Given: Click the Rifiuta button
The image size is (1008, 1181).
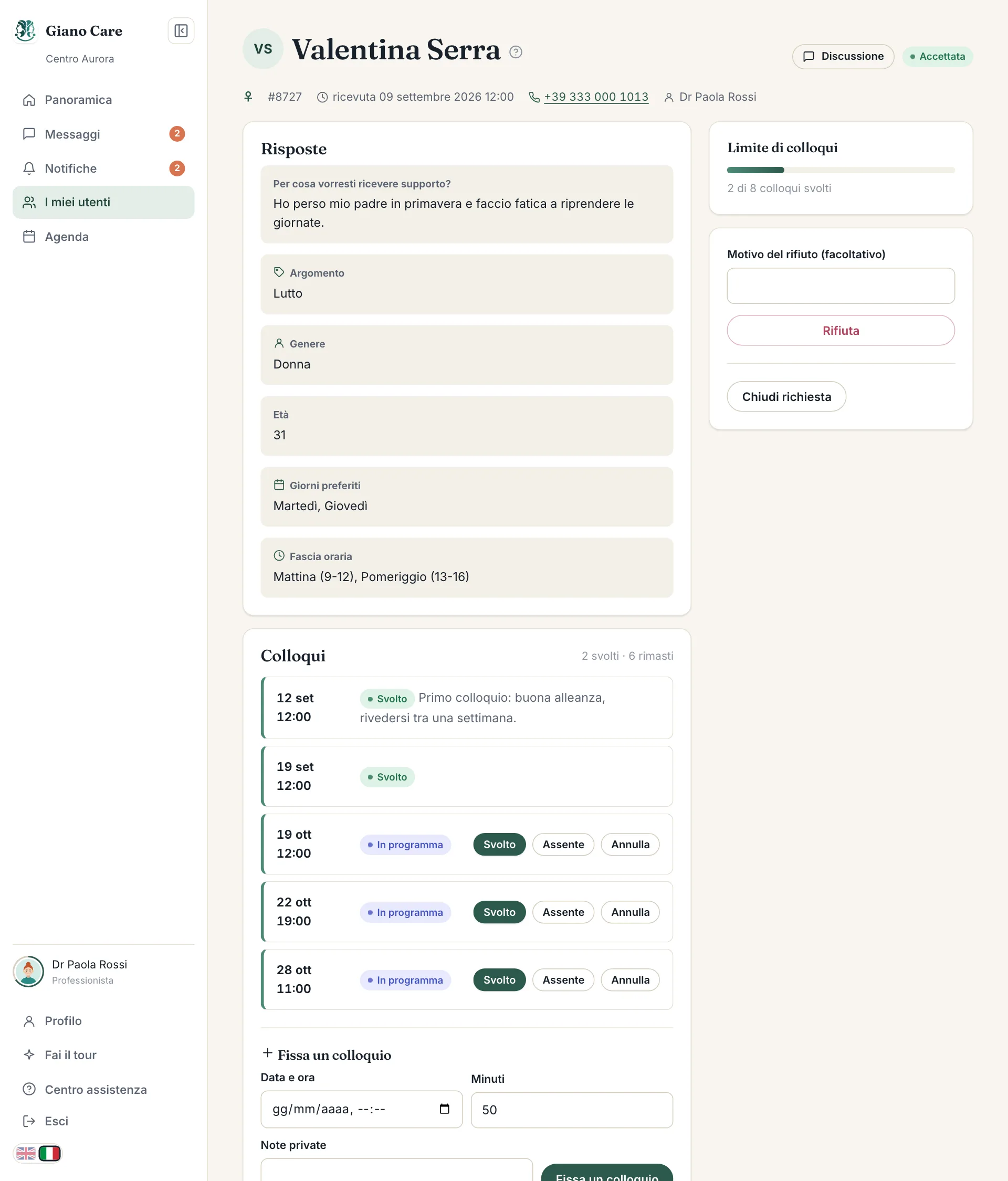Looking at the screenshot, I should pyautogui.click(x=841, y=331).
